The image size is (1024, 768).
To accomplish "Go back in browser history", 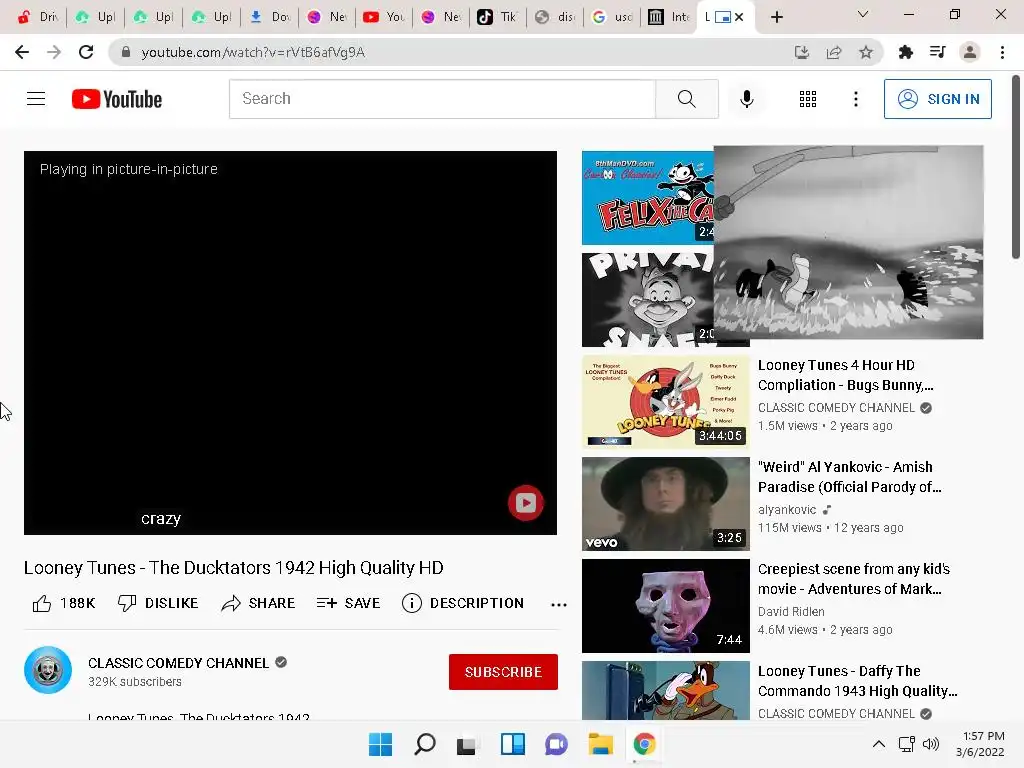I will 22,52.
